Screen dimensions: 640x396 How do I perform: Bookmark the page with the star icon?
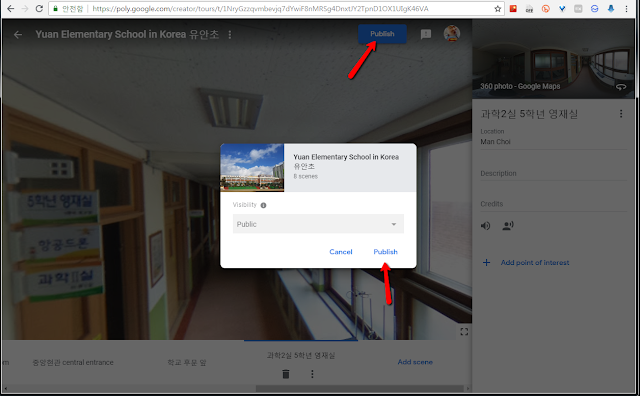(498, 9)
